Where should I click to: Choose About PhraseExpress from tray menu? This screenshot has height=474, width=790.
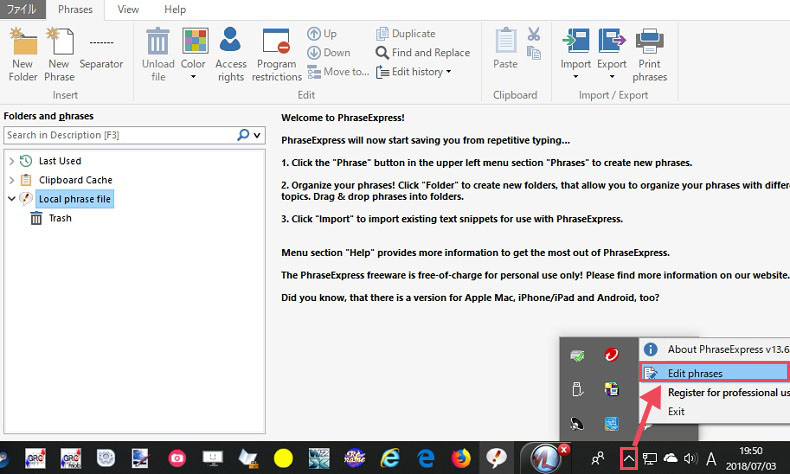pyautogui.click(x=714, y=349)
